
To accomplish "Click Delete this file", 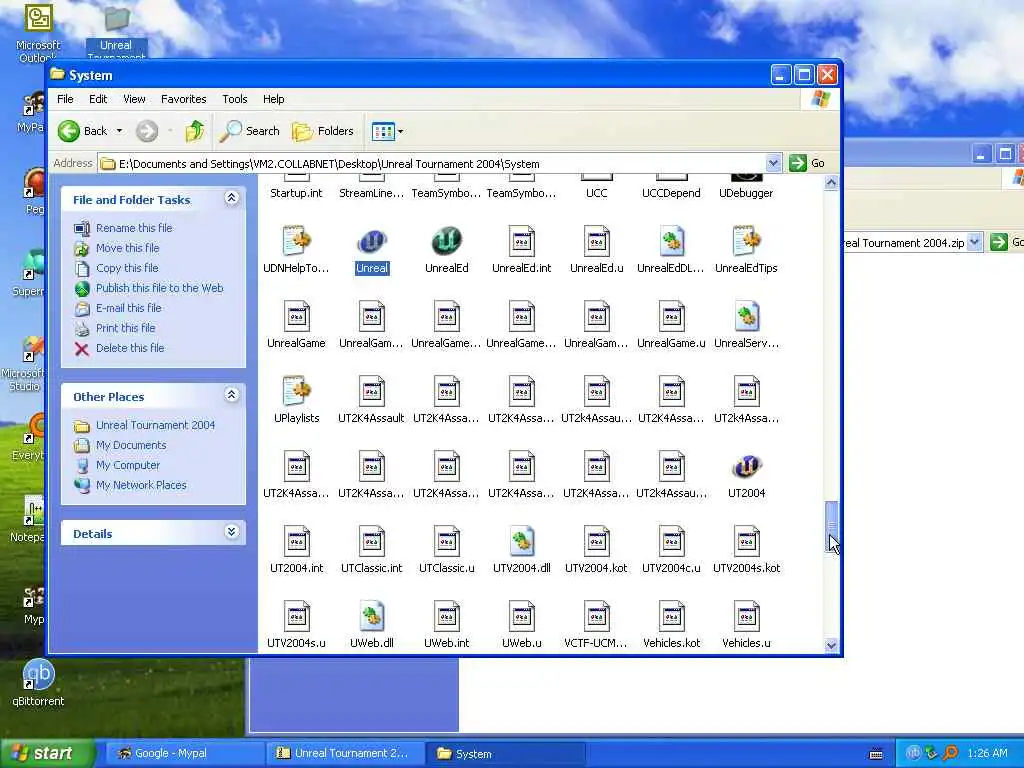I will pos(130,348).
